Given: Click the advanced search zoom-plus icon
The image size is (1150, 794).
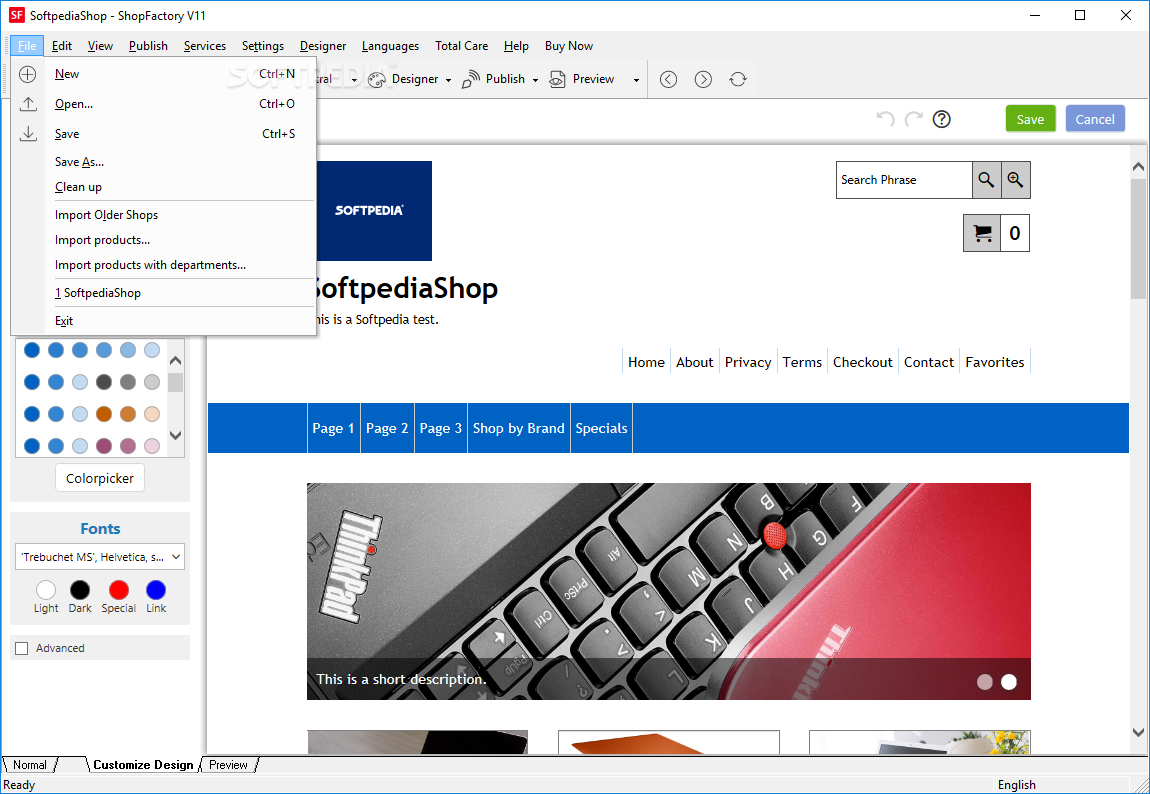Looking at the screenshot, I should (1016, 180).
